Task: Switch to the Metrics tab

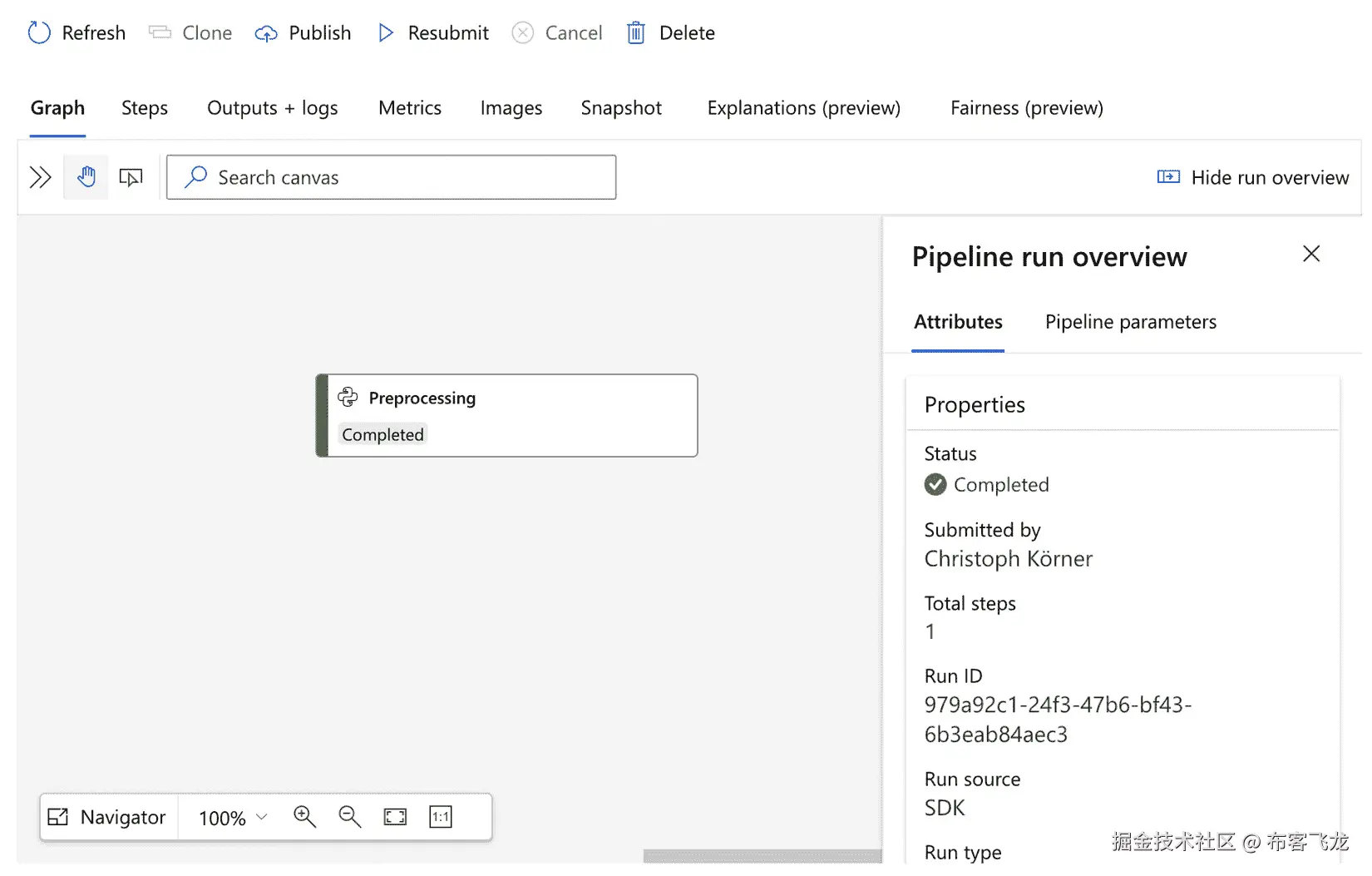Action: tap(409, 108)
